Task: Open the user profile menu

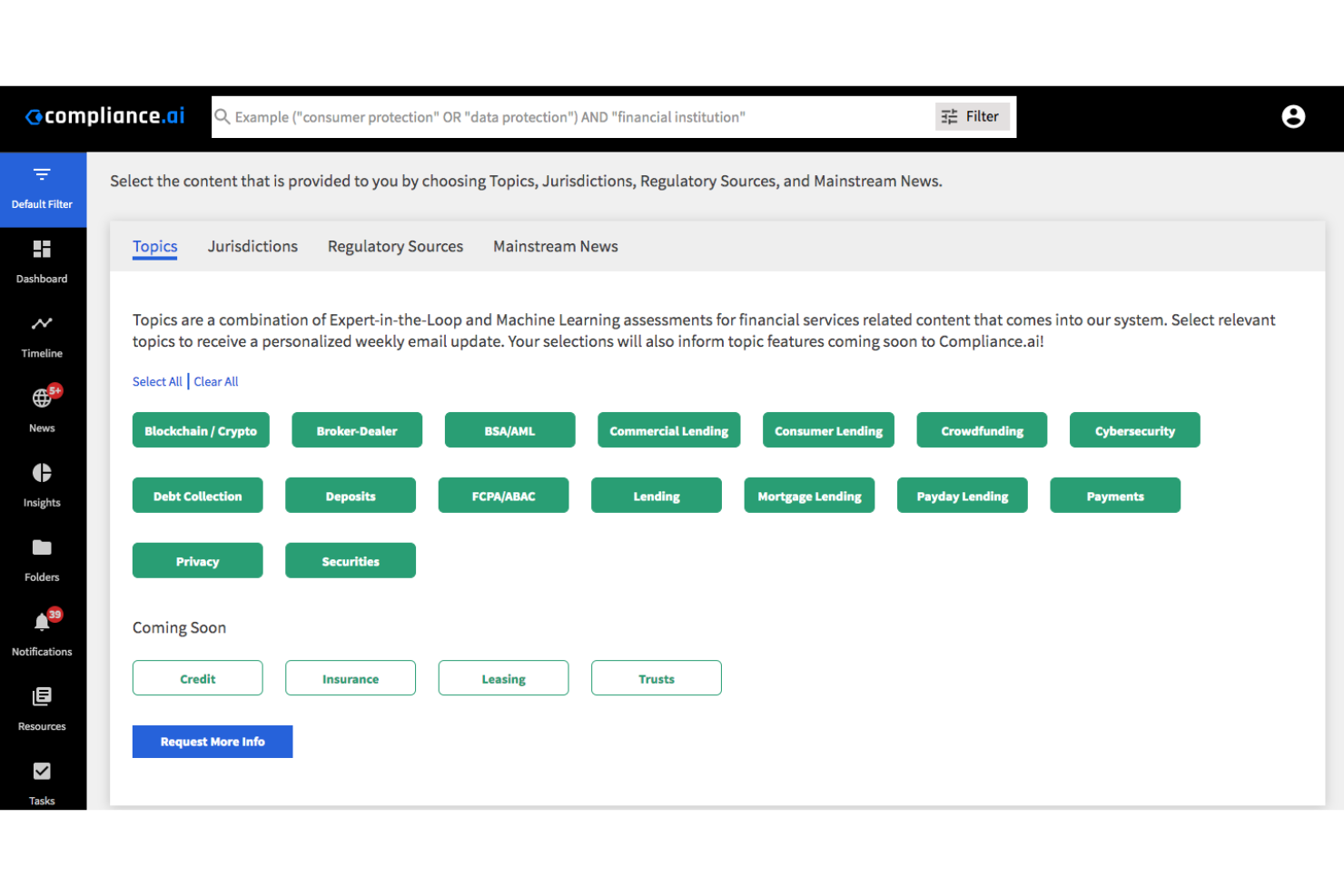Action: click(x=1293, y=116)
